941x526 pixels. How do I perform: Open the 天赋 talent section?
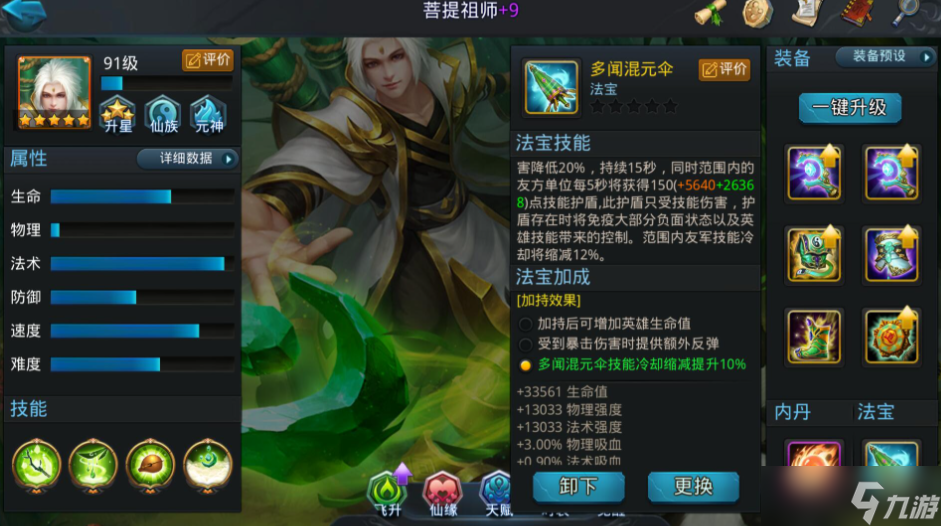point(498,494)
